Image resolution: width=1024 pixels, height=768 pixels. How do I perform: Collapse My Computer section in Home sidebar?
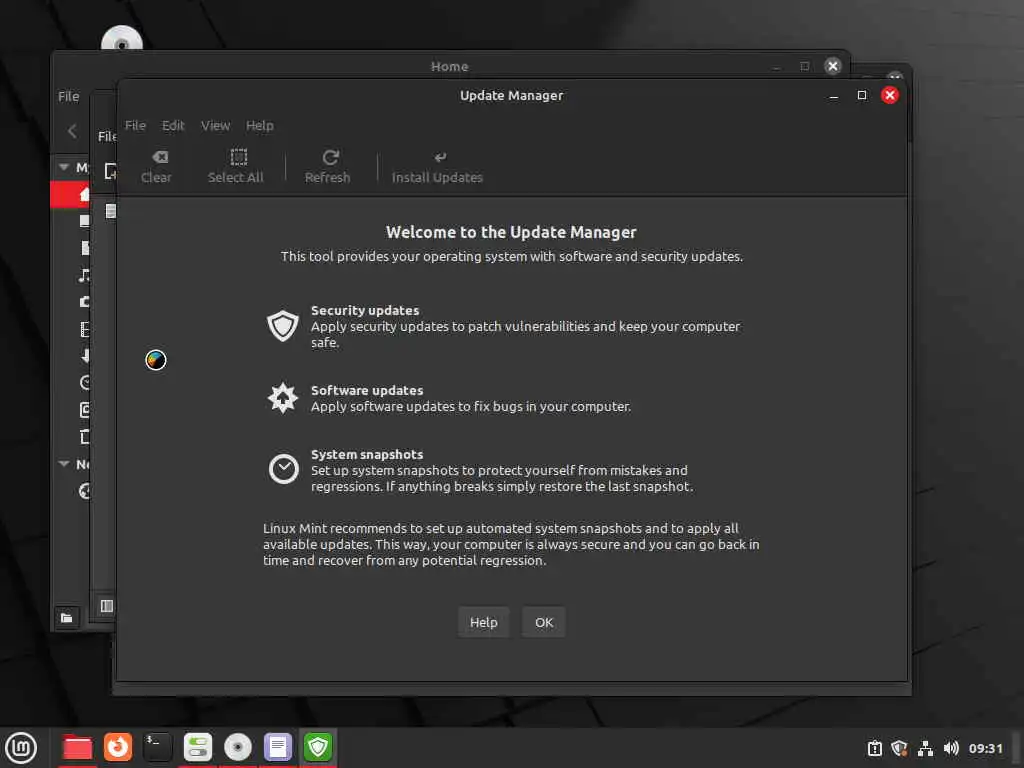pos(64,167)
